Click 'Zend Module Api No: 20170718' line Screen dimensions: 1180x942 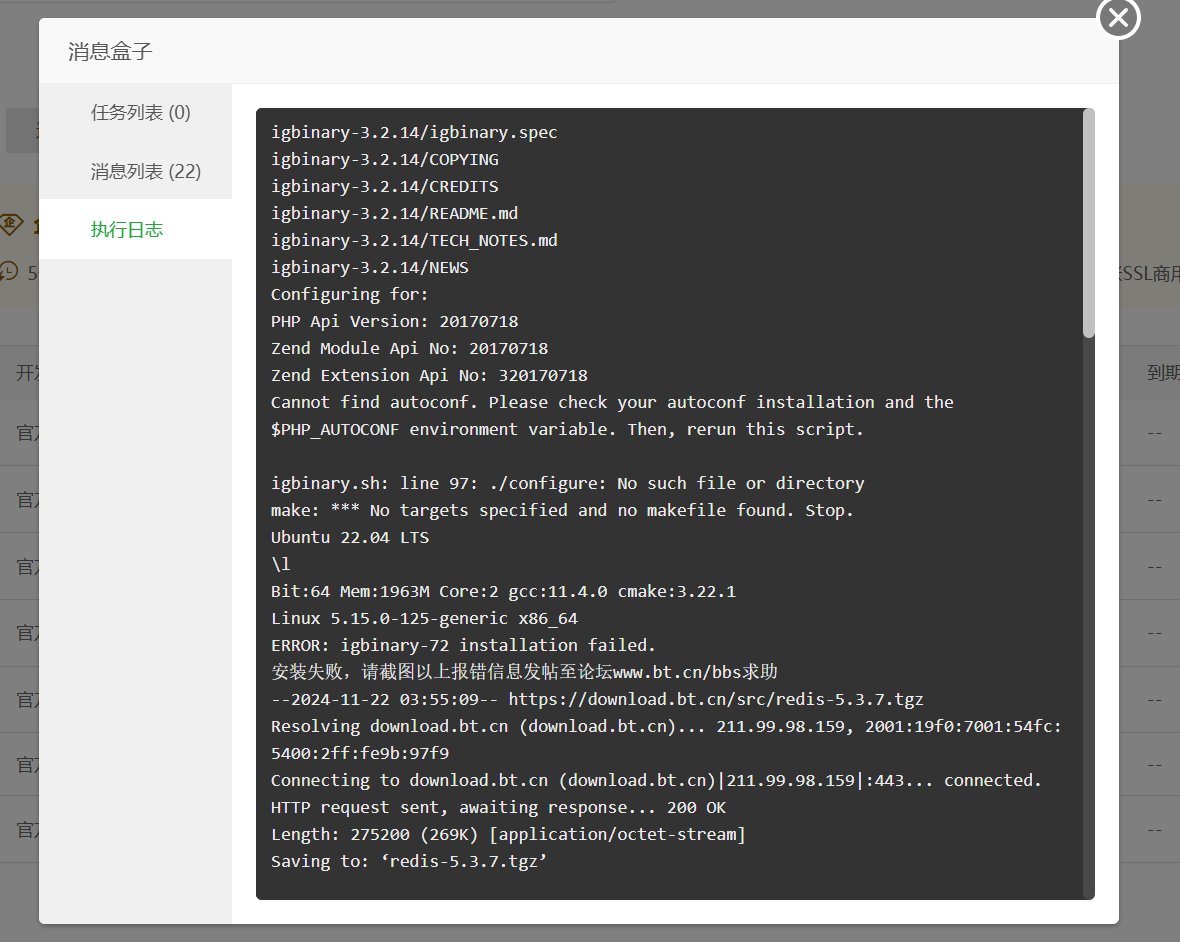click(x=409, y=348)
